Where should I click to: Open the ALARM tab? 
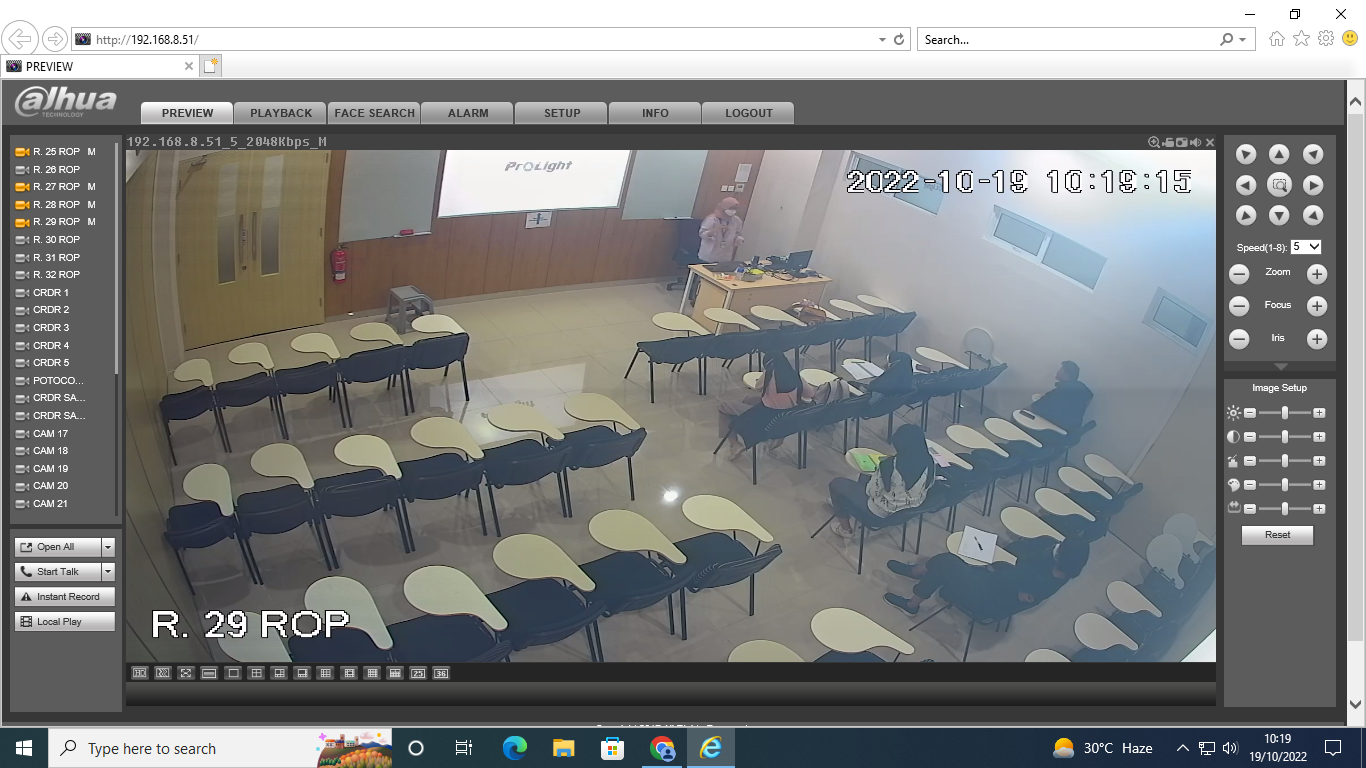pyautogui.click(x=468, y=113)
